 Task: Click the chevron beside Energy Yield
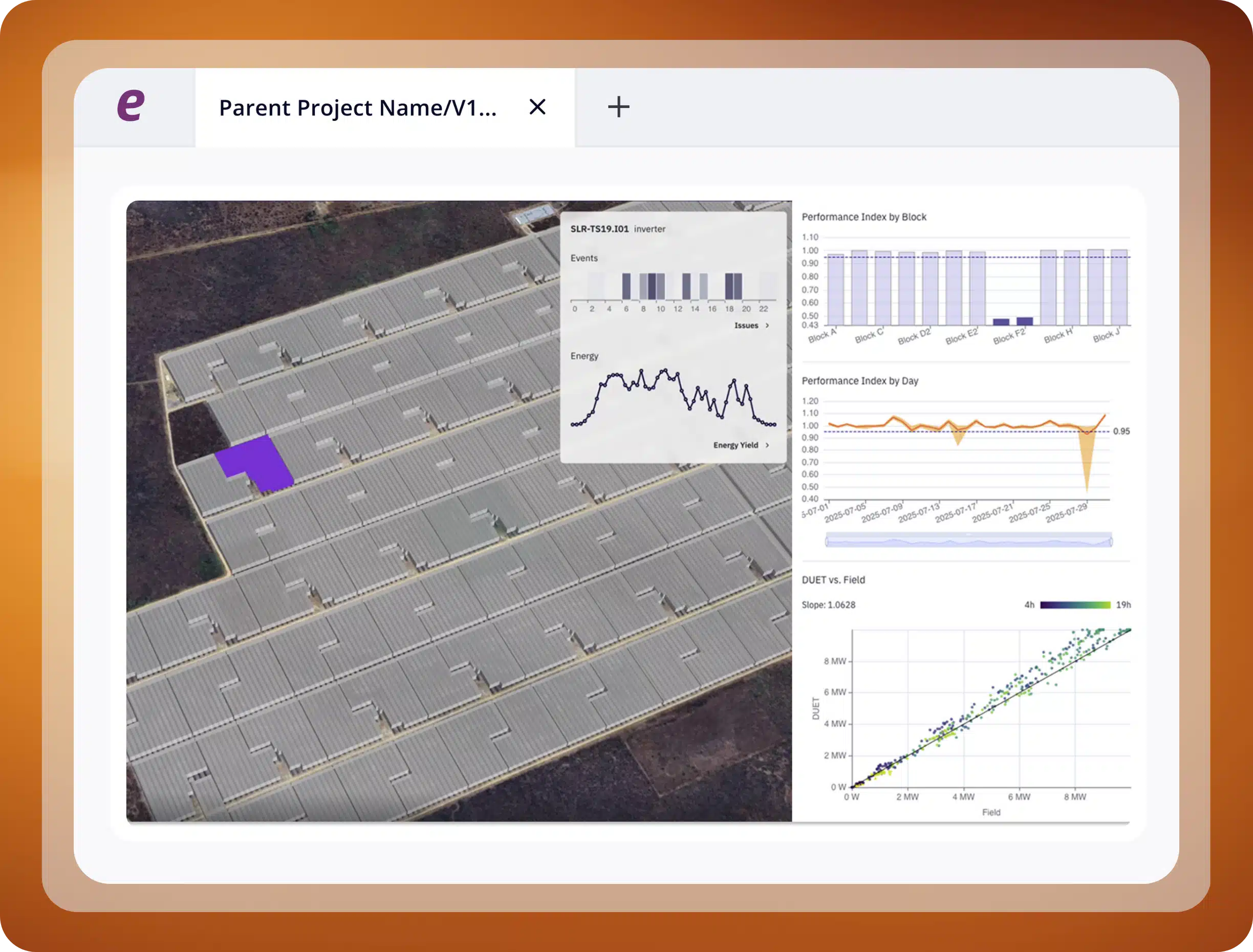[x=767, y=445]
